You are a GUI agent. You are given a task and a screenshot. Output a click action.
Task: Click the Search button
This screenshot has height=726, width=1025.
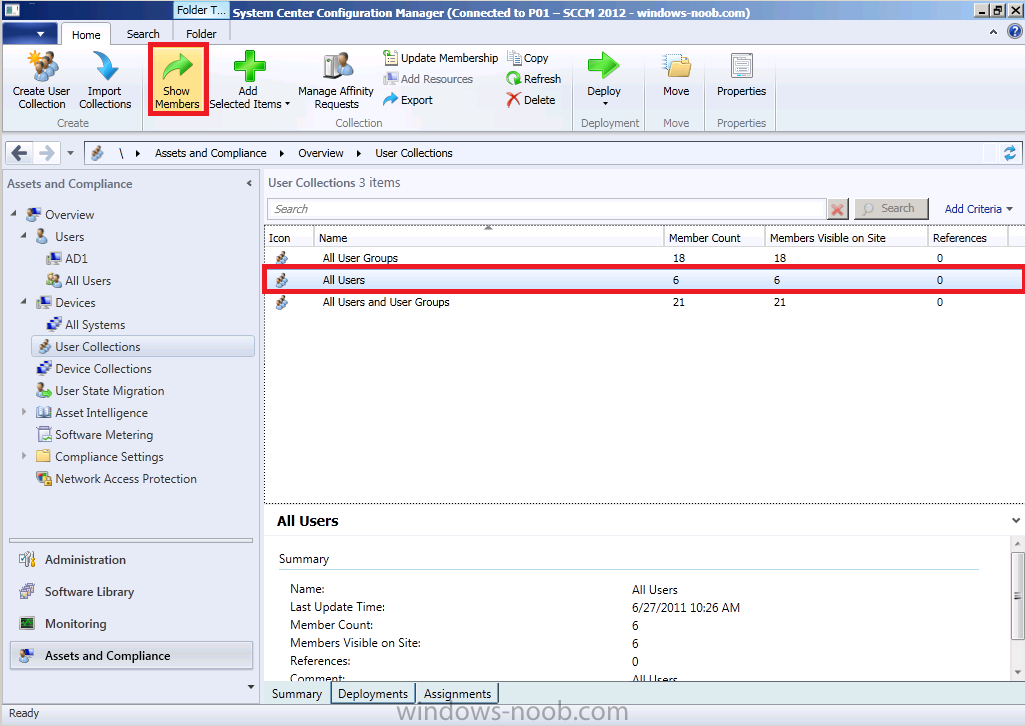[x=891, y=208]
